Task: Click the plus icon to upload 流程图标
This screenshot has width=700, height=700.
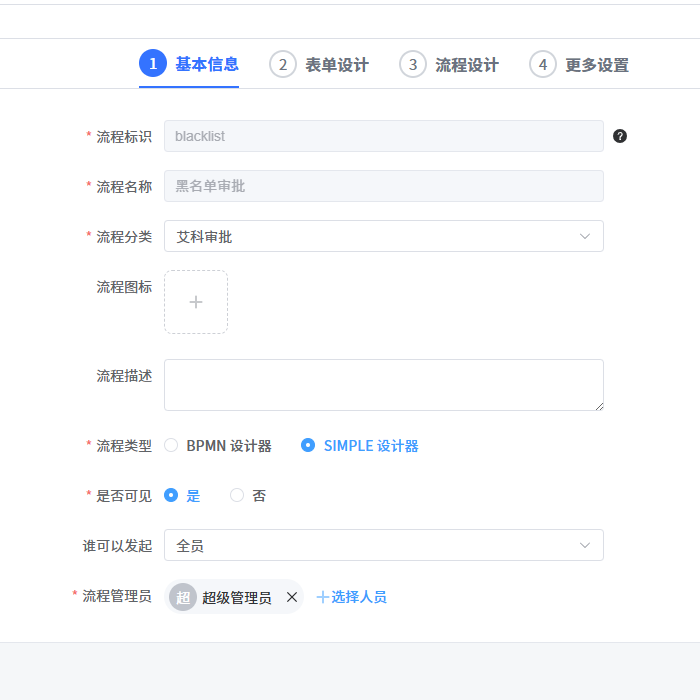Action: tap(196, 302)
